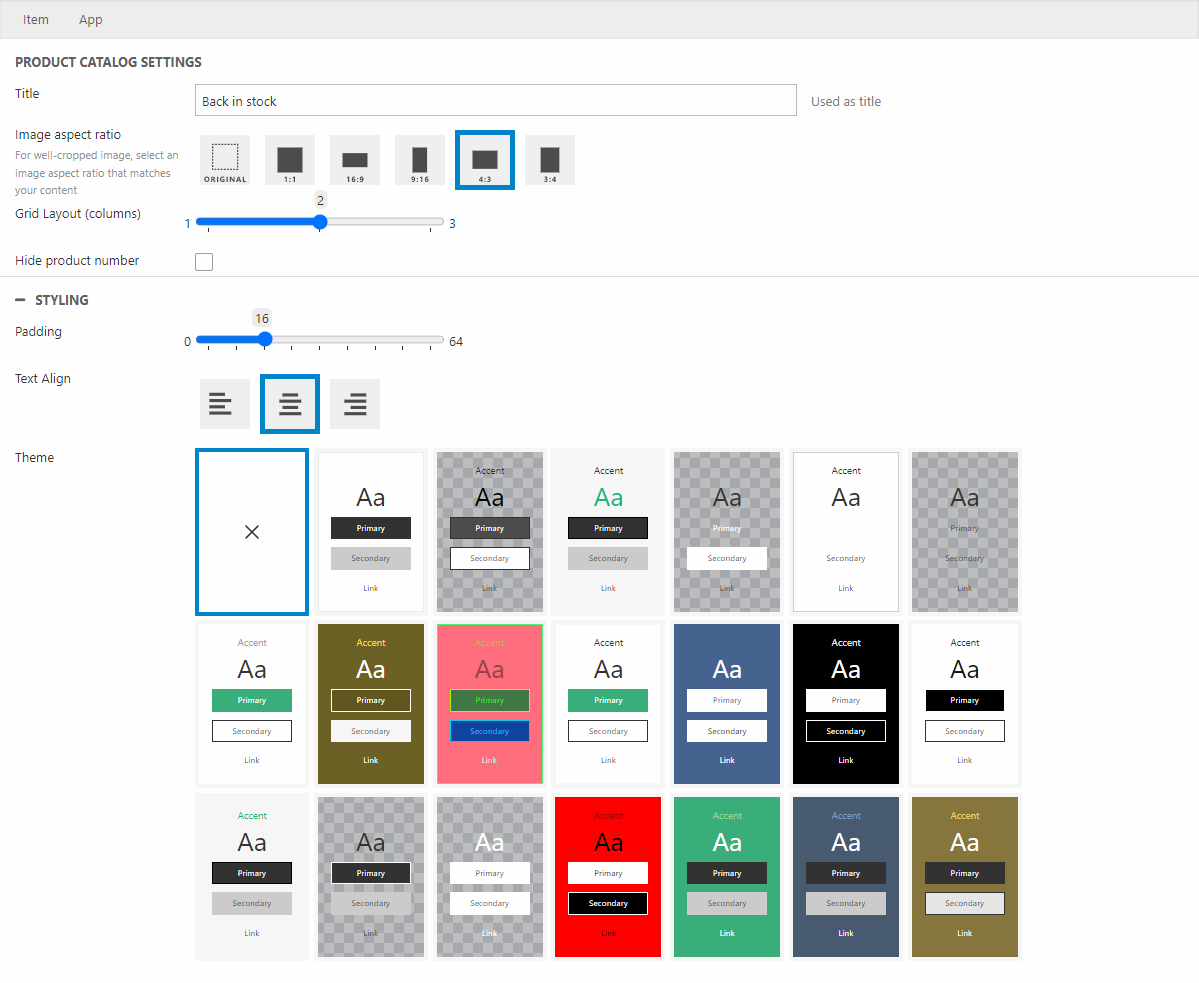
Task: Choose center text alignment
Action: click(x=290, y=404)
